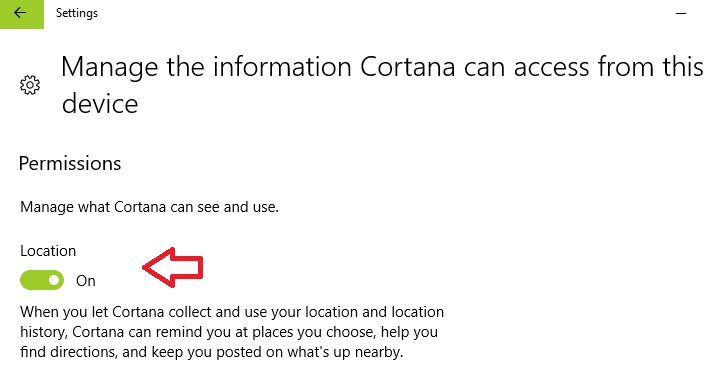
Task: Click the Location setting label
Action: point(48,251)
